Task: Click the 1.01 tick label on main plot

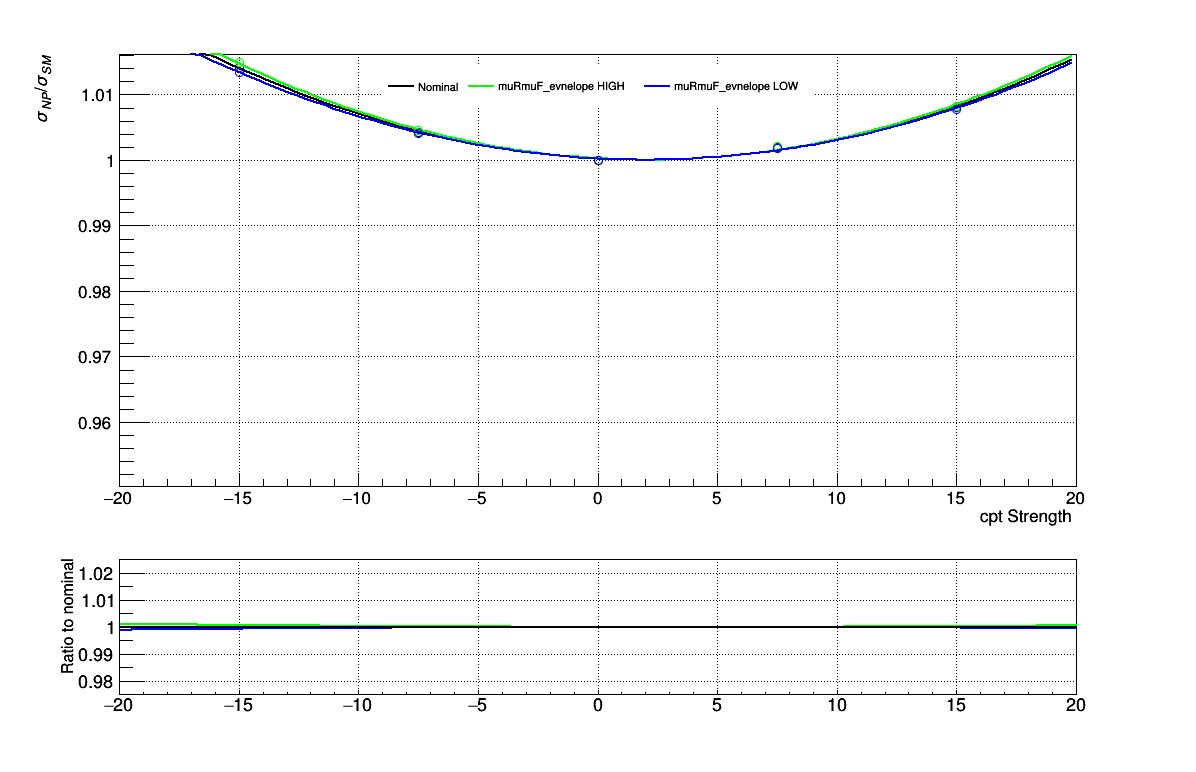Action: [x=97, y=95]
